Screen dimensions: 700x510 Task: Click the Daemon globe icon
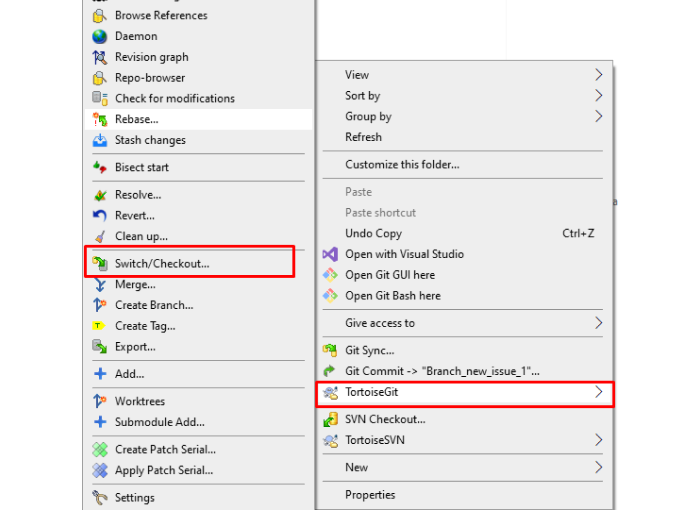pyautogui.click(x=100, y=36)
